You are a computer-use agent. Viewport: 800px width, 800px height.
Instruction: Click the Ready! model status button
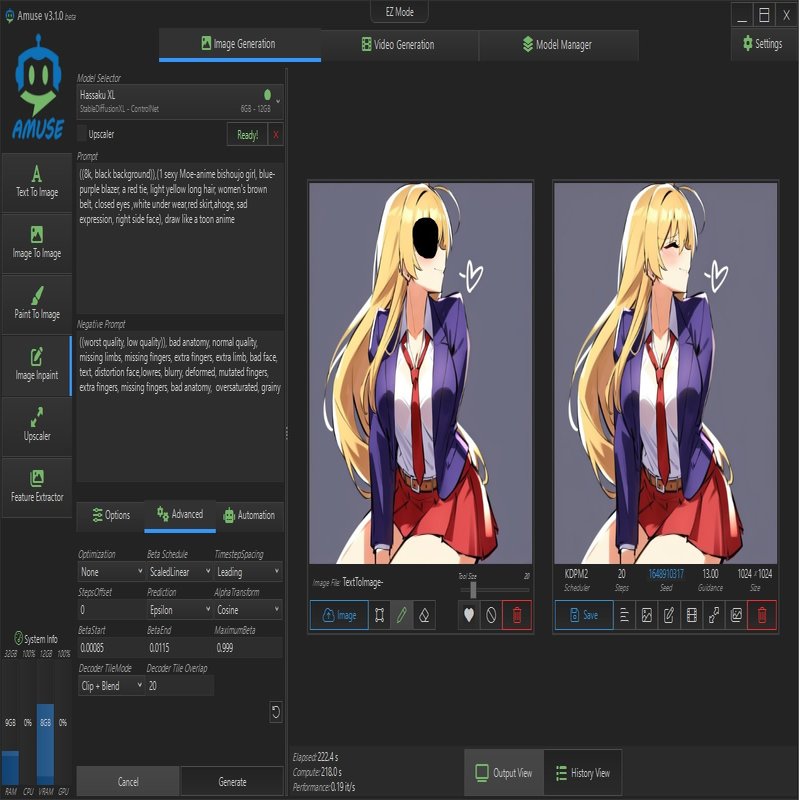click(247, 135)
